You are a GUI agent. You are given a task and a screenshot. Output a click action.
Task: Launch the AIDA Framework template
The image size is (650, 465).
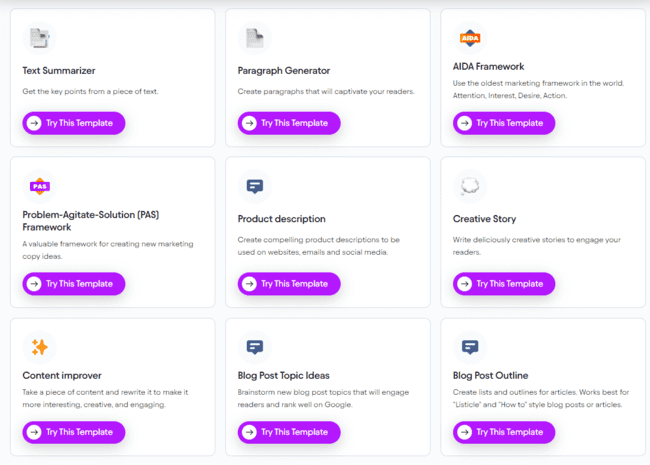coord(504,123)
